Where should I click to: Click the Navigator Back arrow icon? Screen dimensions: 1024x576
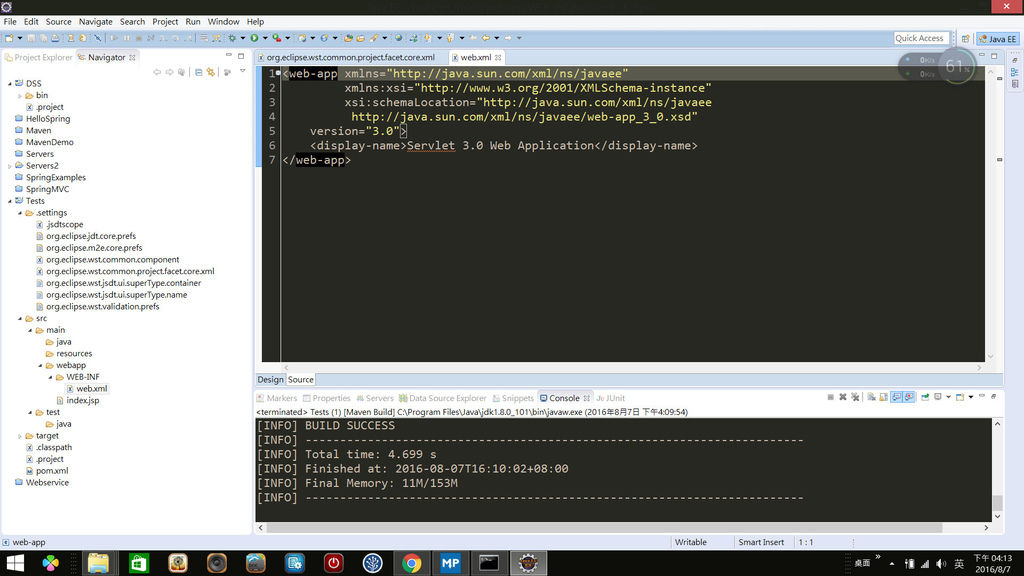click(157, 72)
